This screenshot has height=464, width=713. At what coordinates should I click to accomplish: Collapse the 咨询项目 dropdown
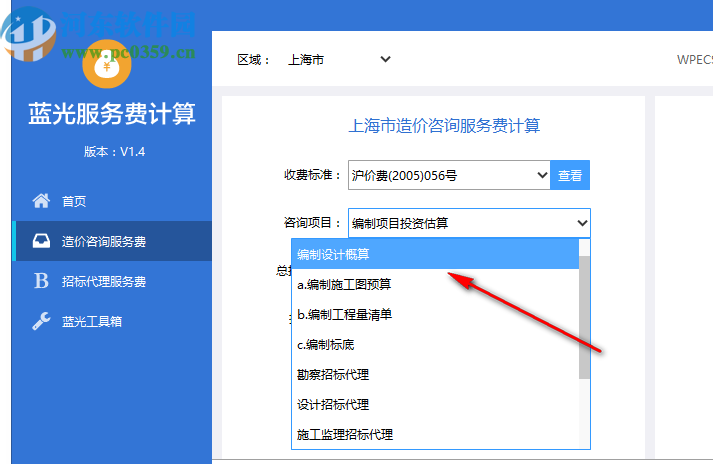coord(469,223)
